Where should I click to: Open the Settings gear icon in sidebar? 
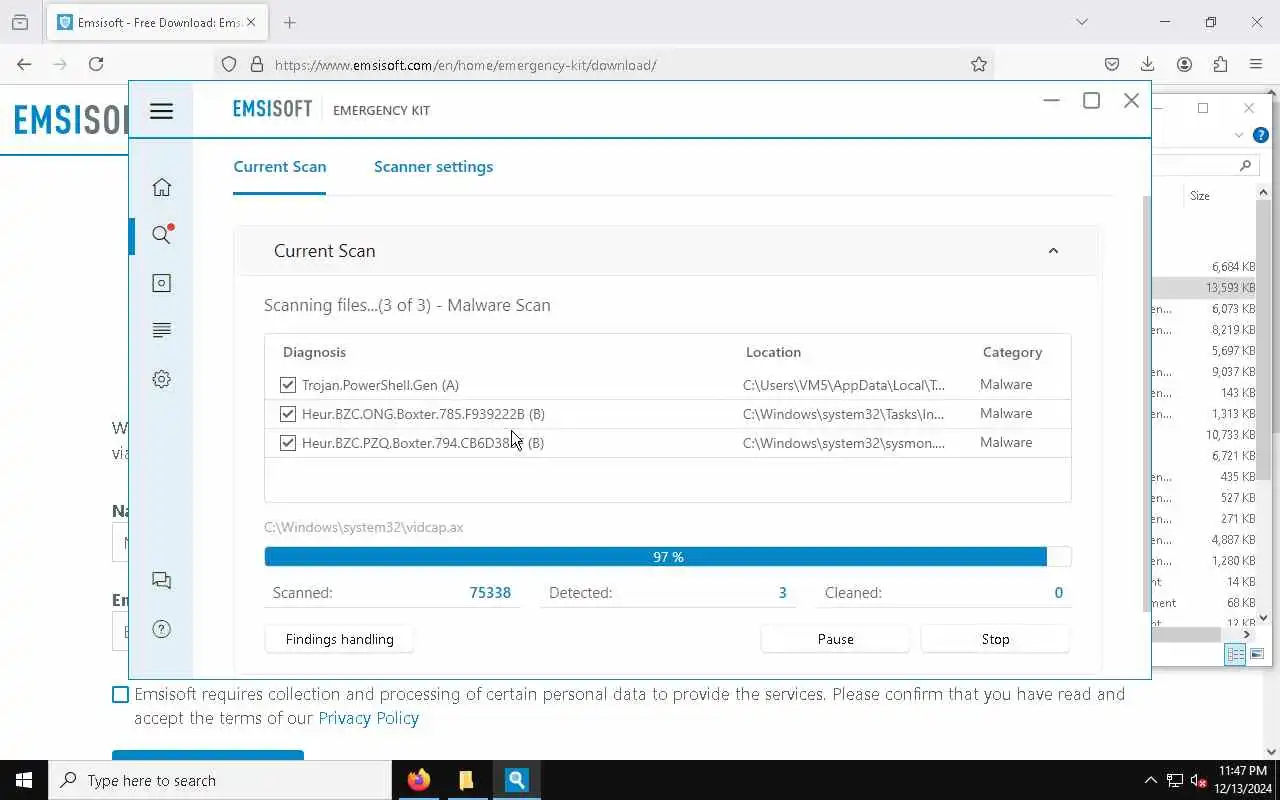point(161,379)
